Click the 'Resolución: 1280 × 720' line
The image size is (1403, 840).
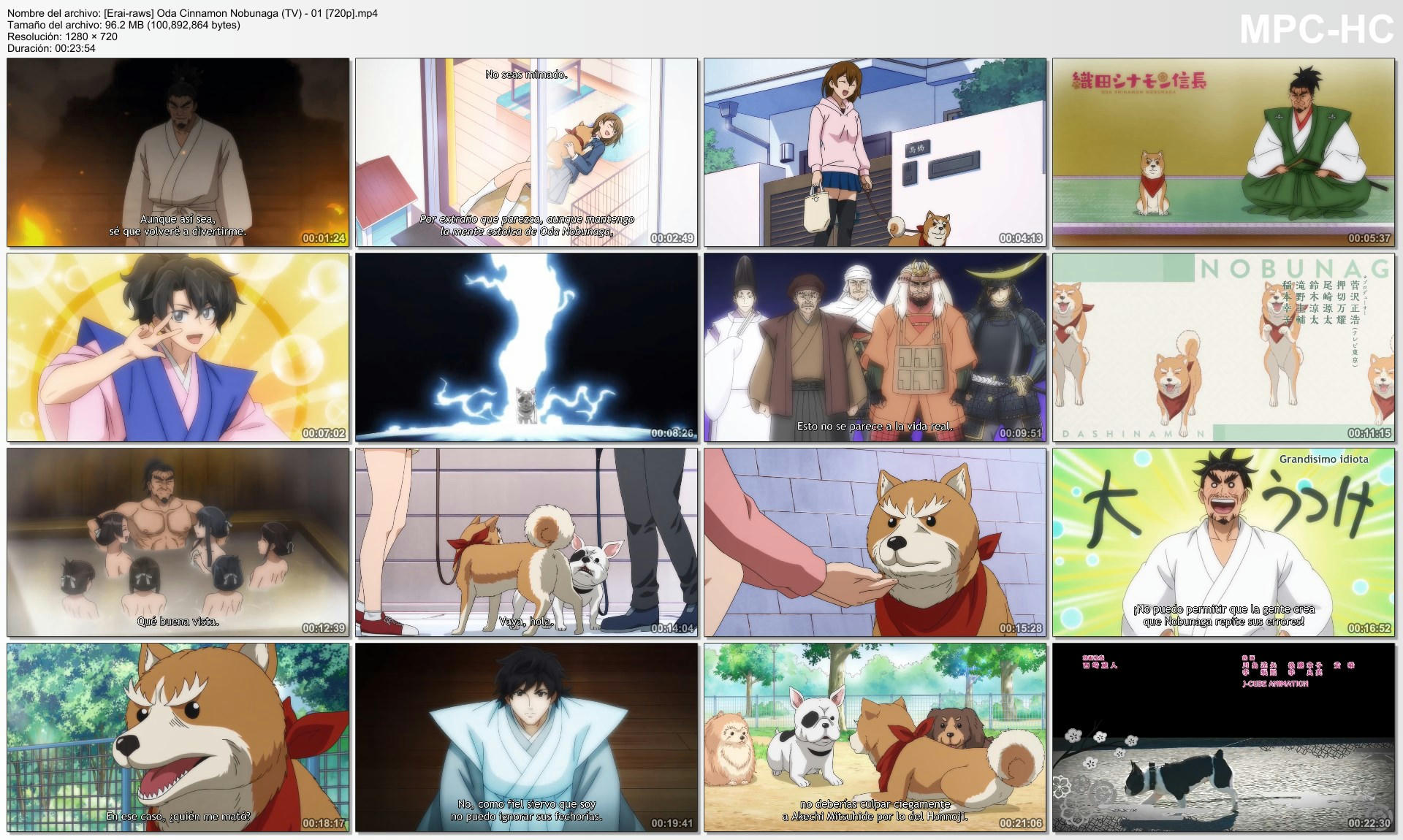click(x=62, y=37)
